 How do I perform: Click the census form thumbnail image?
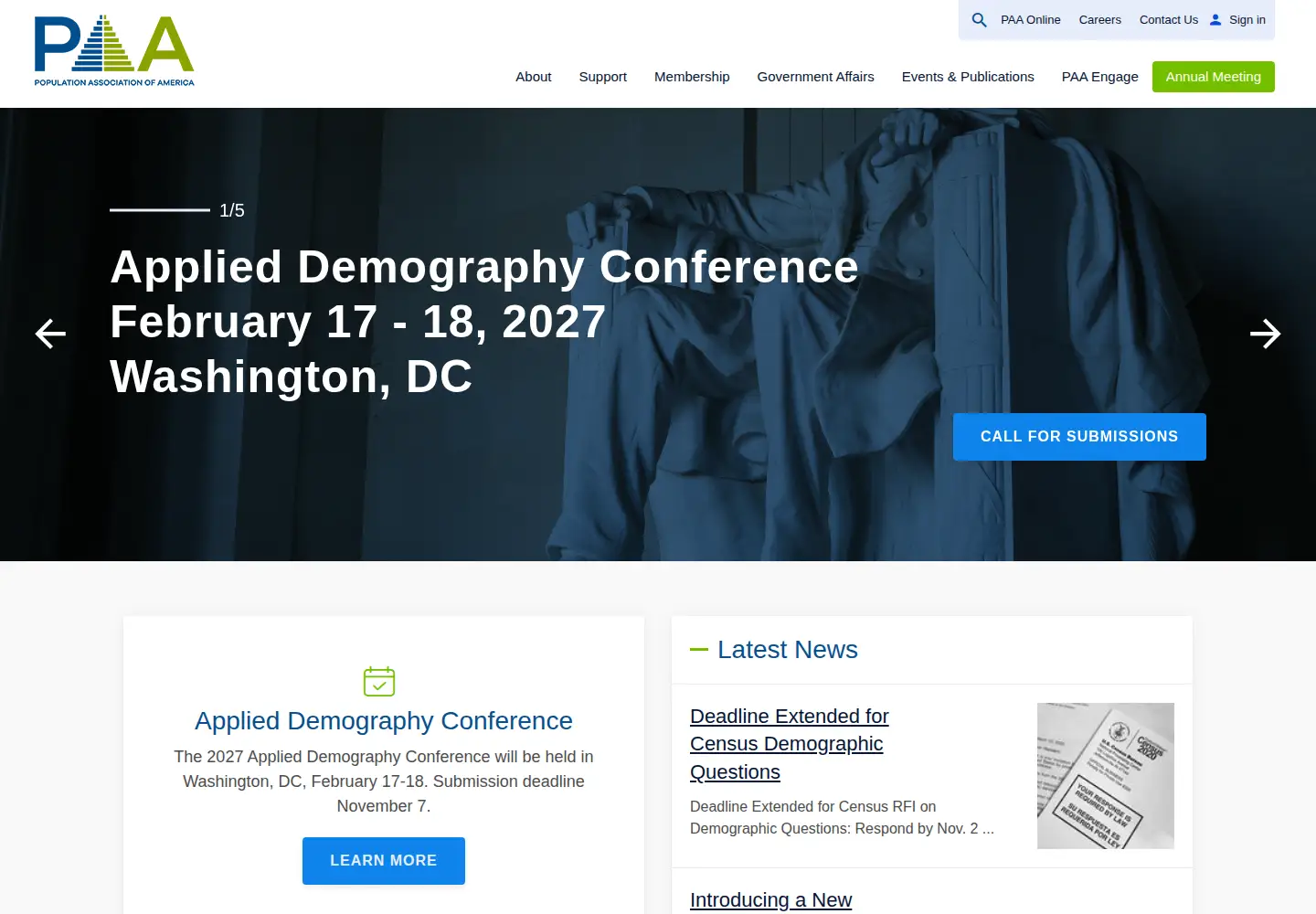click(1106, 776)
